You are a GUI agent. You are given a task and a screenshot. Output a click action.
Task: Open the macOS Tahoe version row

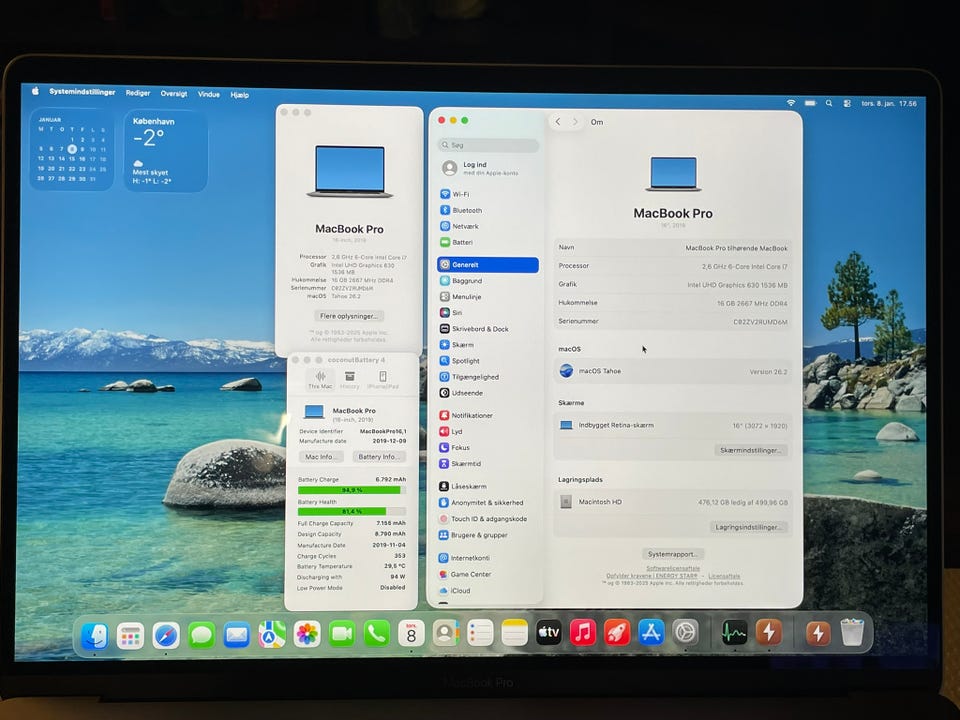point(673,371)
